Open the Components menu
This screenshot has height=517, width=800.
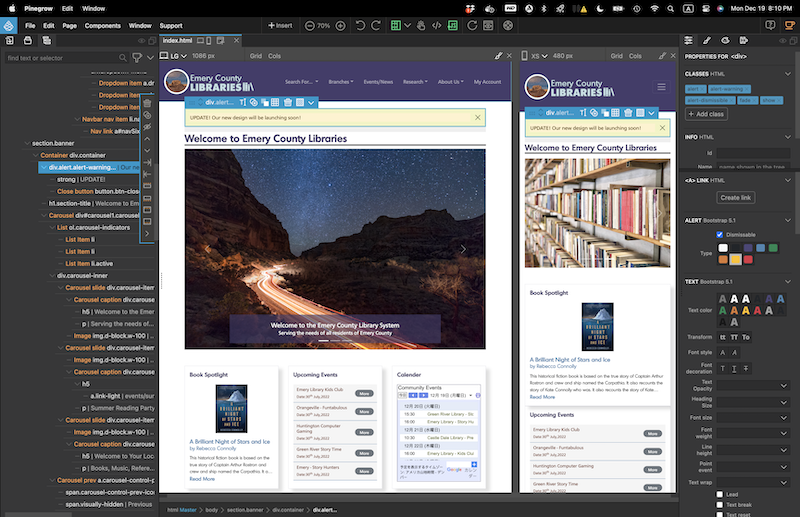102,25
